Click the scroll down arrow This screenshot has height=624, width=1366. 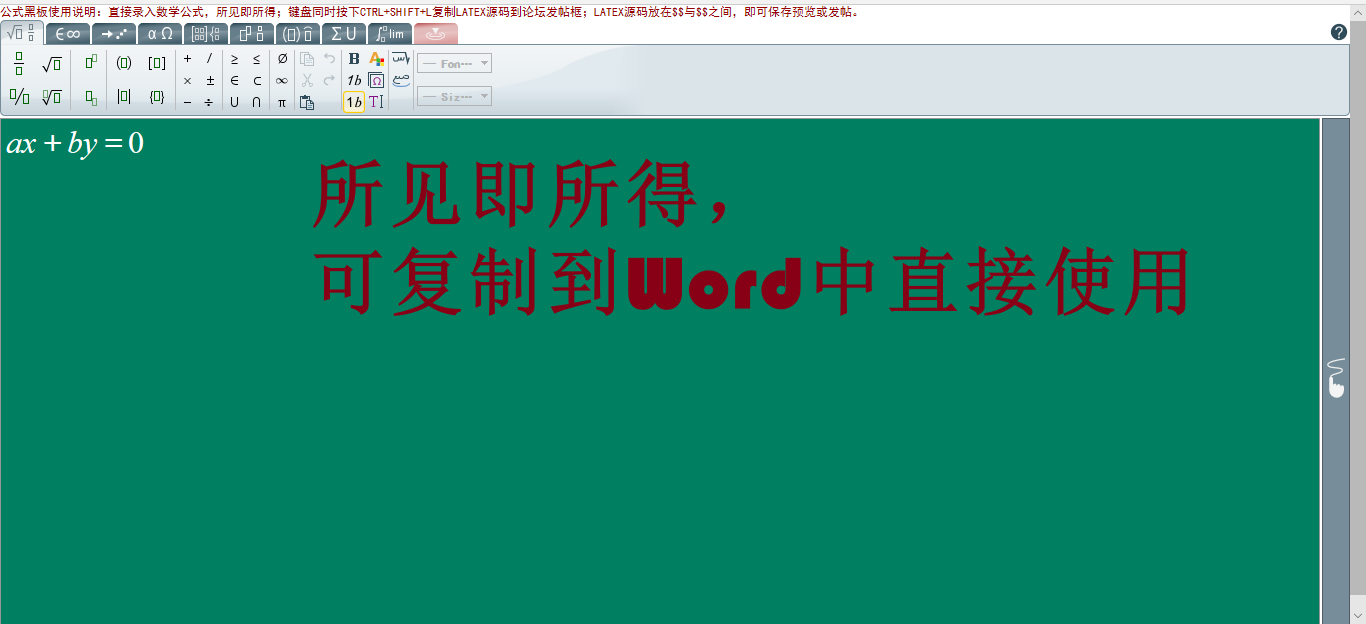[x=1357, y=614]
